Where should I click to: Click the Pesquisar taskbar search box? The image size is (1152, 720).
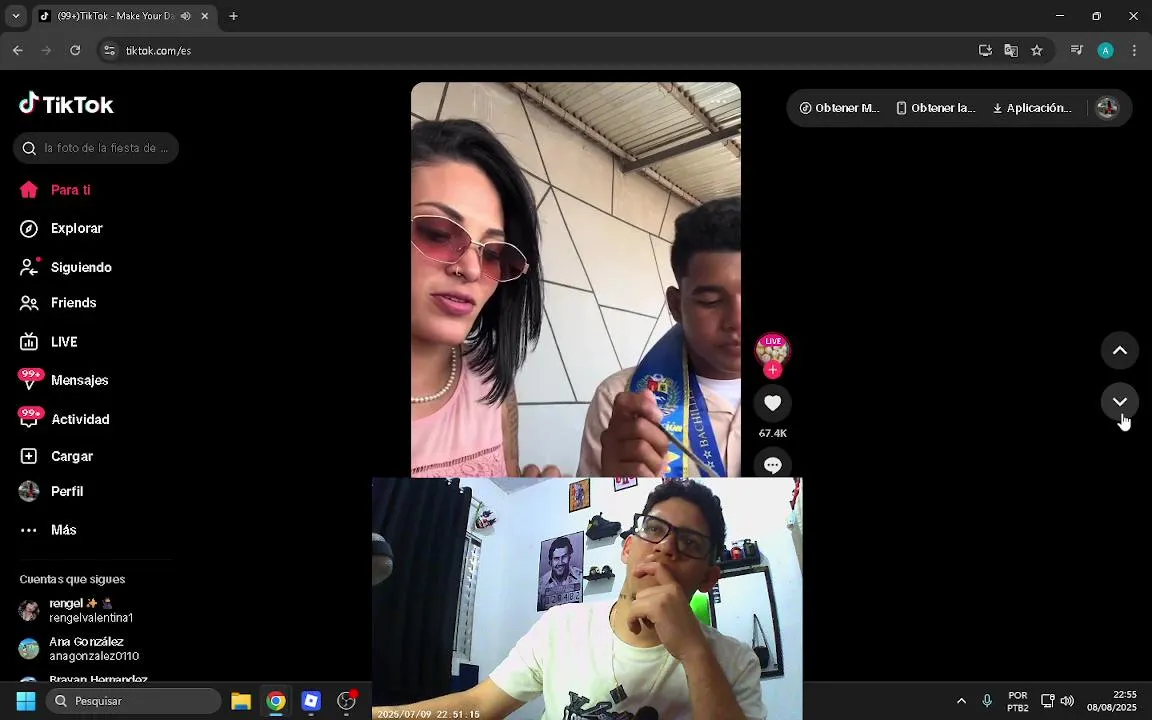134,701
